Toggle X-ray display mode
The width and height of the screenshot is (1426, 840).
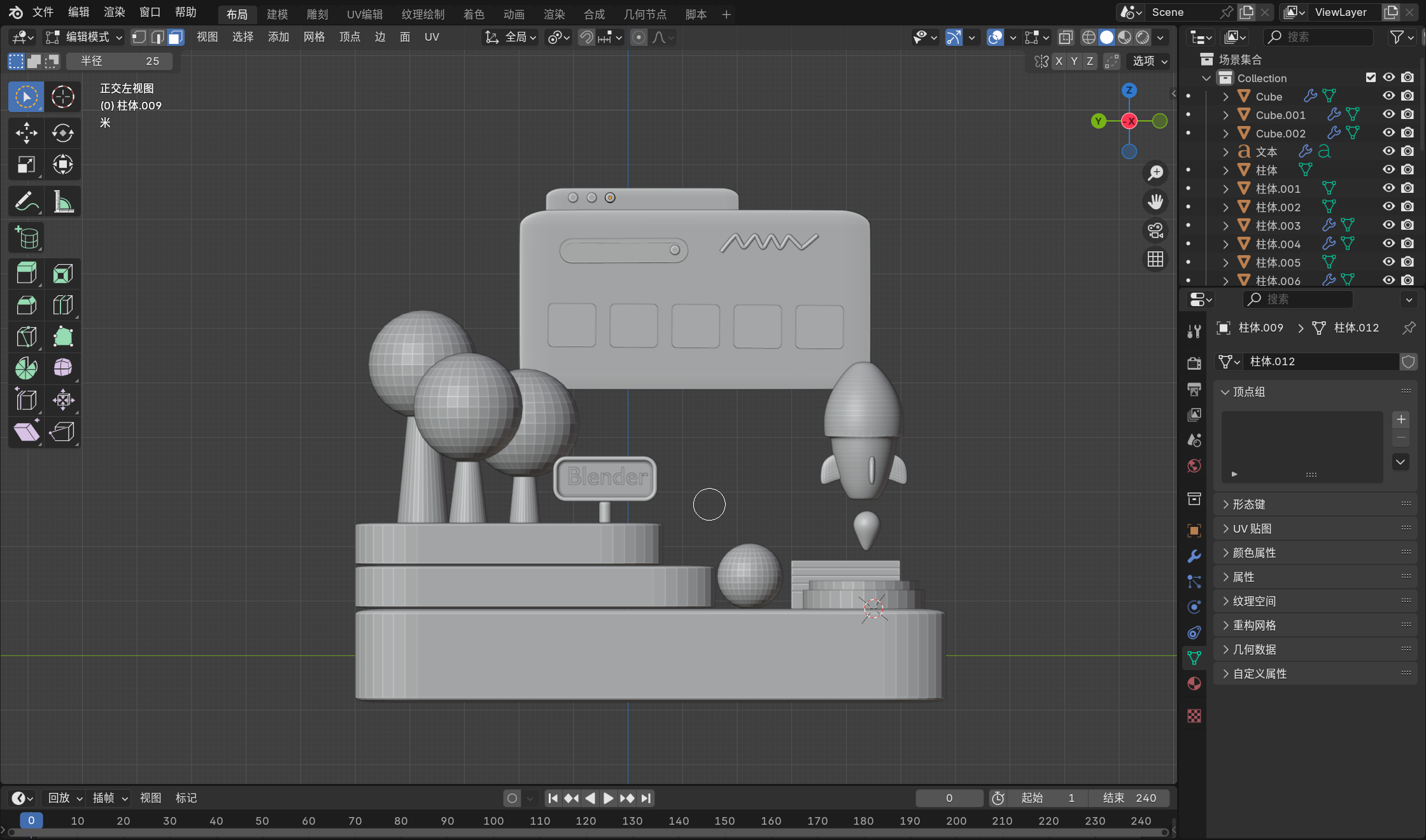(x=1065, y=38)
